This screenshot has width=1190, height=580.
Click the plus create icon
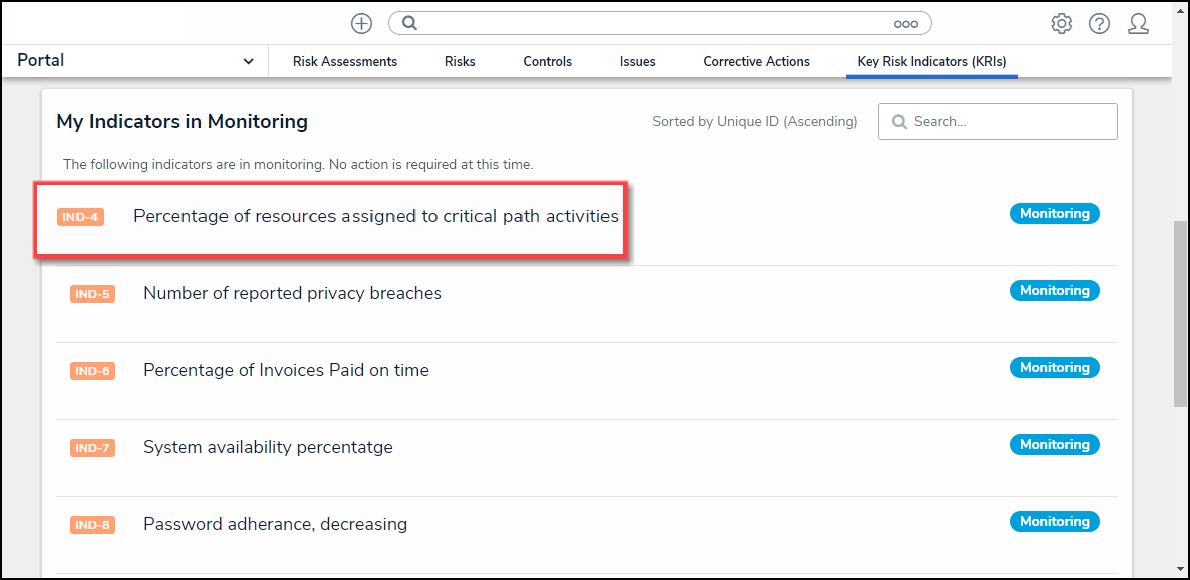[x=361, y=23]
